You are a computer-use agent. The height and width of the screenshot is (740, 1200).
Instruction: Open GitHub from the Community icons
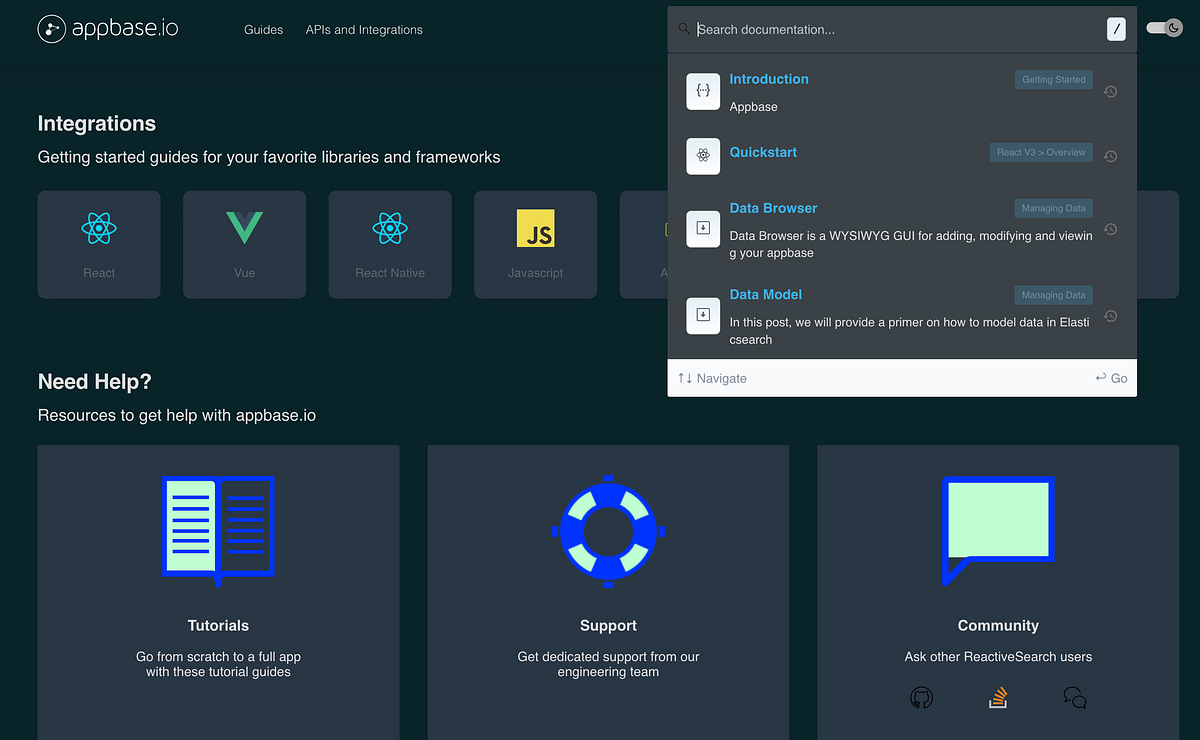921,697
